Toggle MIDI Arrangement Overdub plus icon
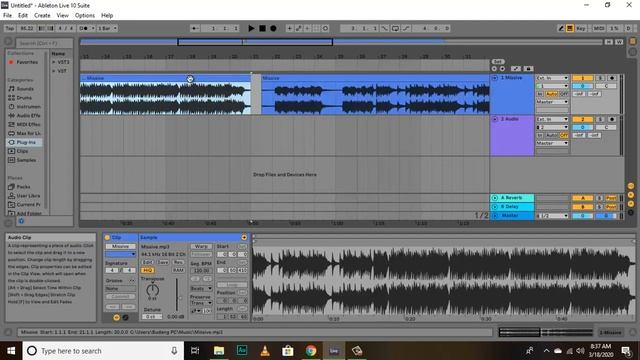640x360 pixels. (x=289, y=28)
